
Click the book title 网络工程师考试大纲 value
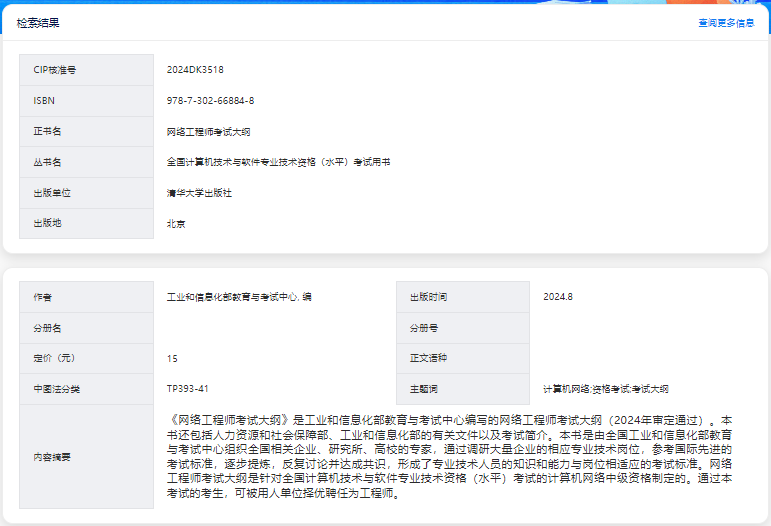pos(208,132)
